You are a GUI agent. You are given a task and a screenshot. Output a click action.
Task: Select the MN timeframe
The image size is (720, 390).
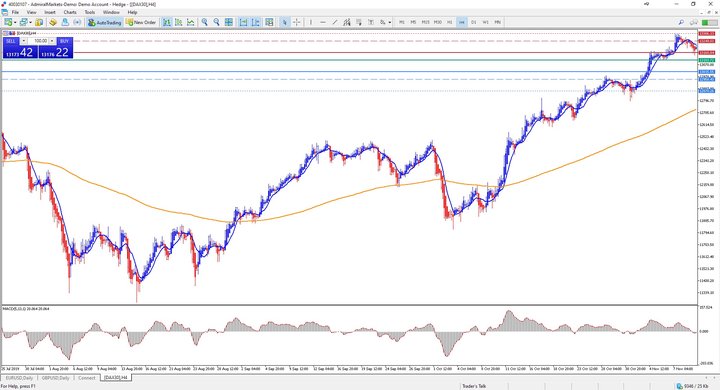pos(497,22)
